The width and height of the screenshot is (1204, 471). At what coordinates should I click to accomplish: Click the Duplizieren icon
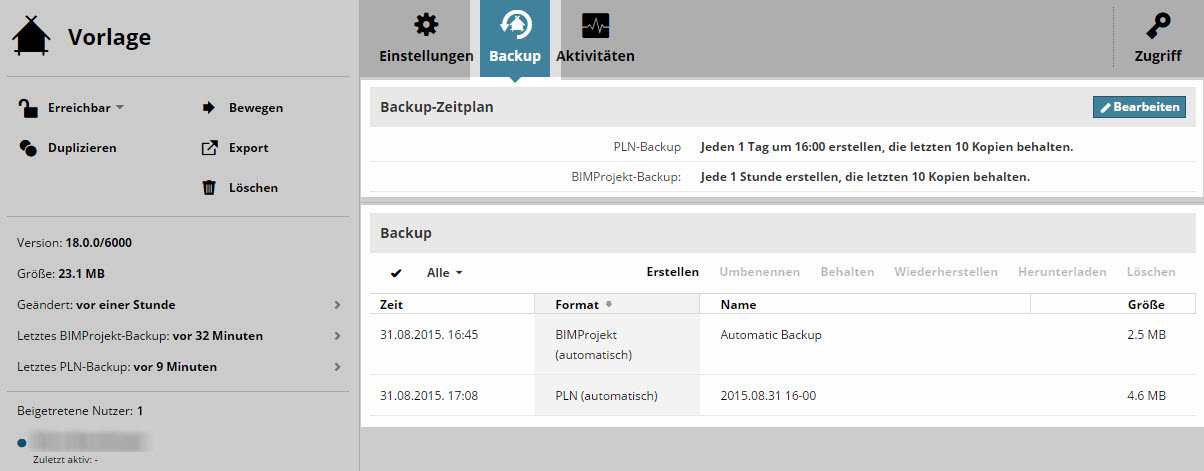[28, 147]
